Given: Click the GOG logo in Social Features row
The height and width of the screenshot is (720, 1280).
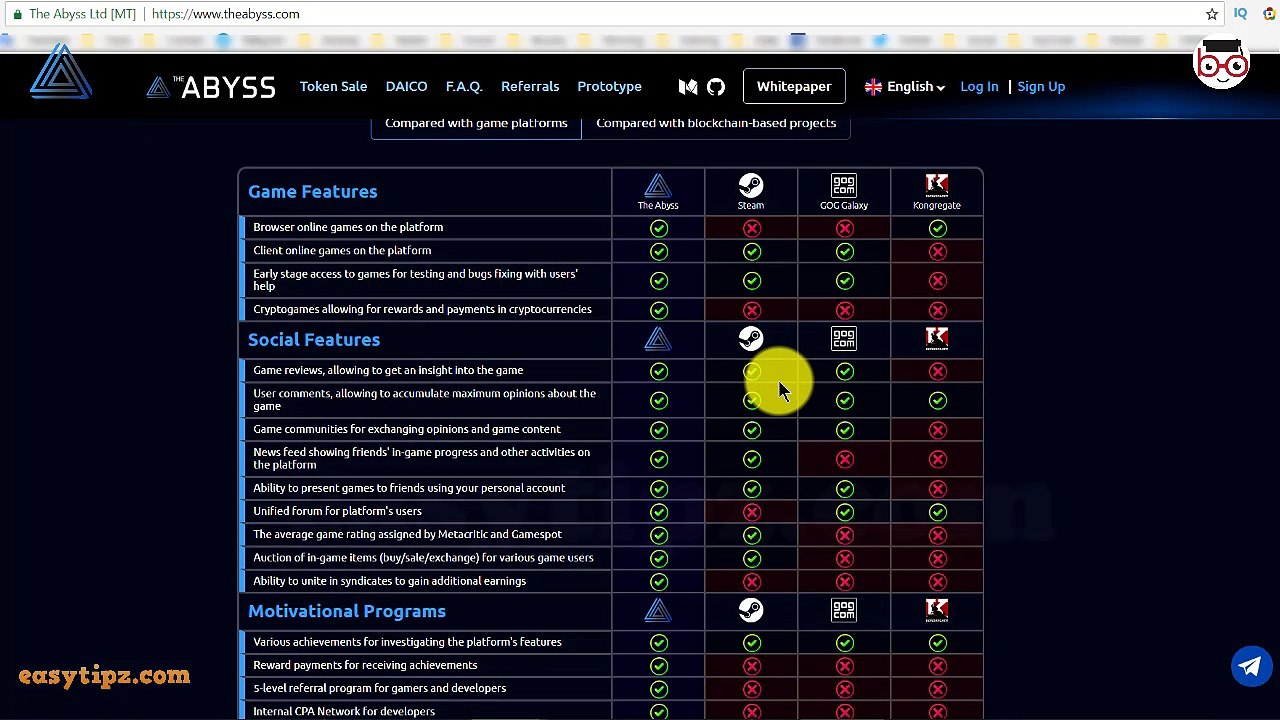Looking at the screenshot, I should pyautogui.click(x=844, y=339).
